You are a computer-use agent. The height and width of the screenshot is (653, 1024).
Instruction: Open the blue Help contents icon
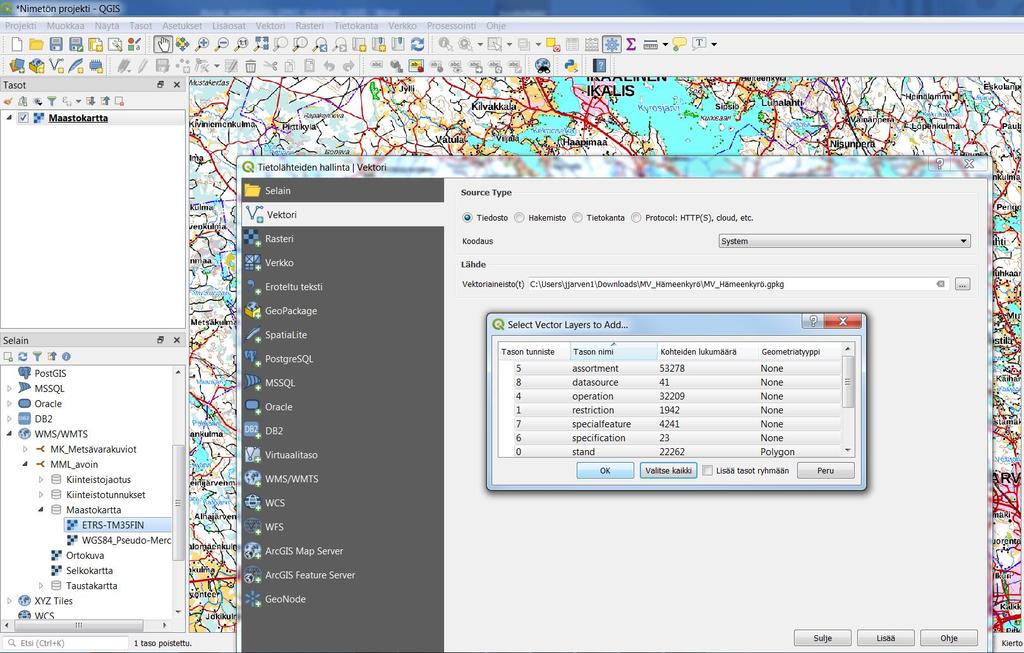click(600, 65)
